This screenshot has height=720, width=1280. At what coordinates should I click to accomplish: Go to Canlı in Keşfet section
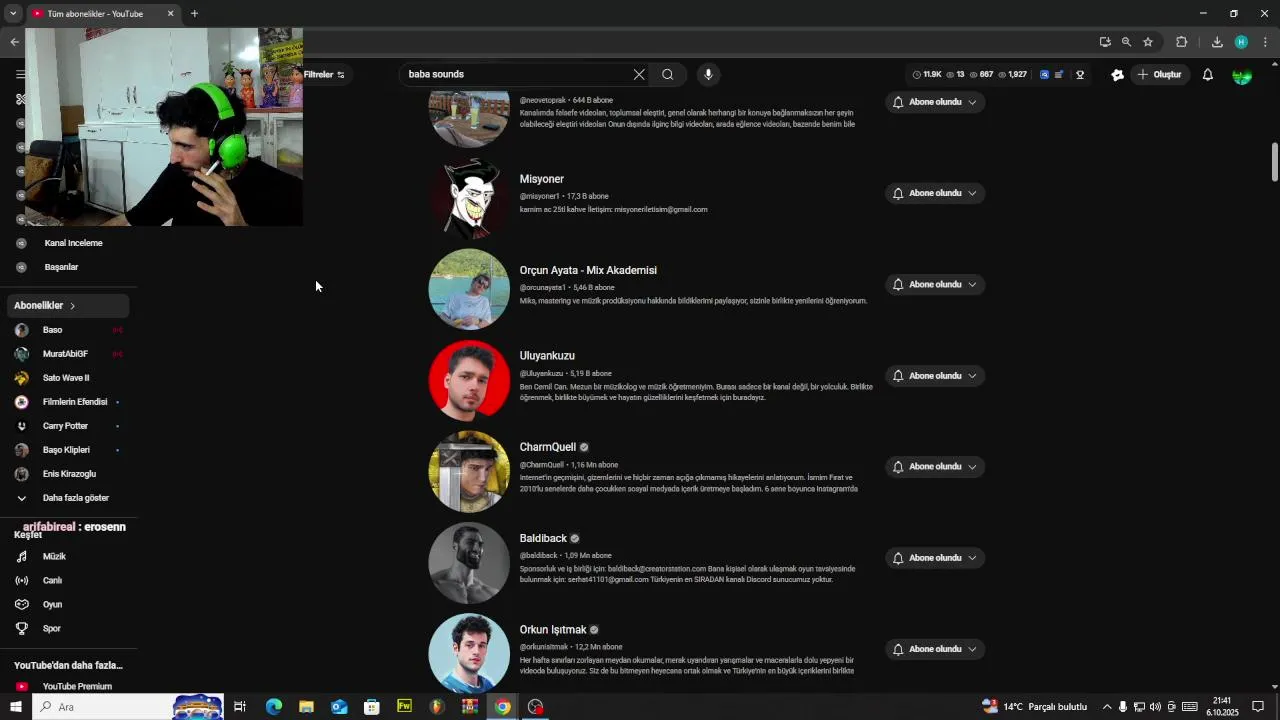tap(68, 580)
